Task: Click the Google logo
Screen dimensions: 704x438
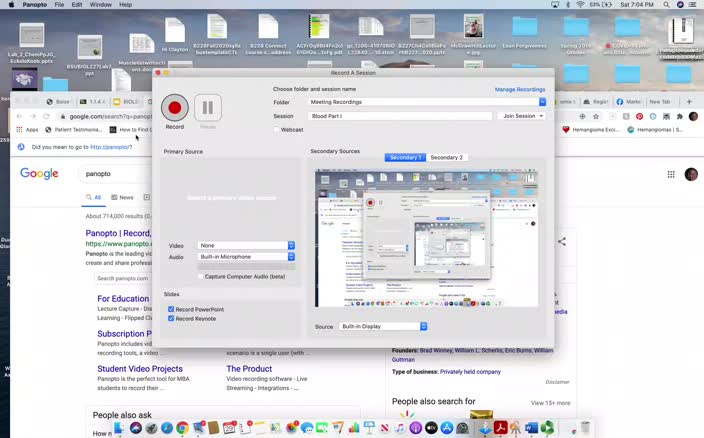Action: tap(39, 174)
